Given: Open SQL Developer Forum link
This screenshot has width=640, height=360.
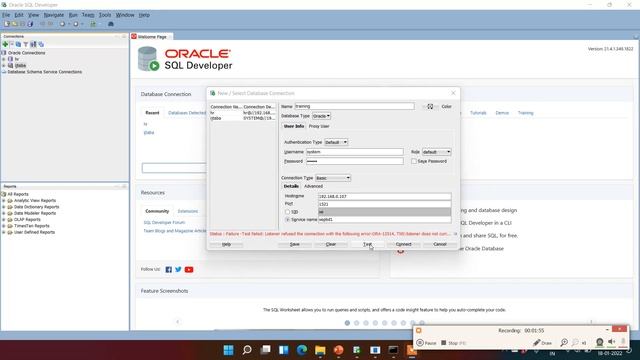Looking at the screenshot, I should (x=164, y=222).
